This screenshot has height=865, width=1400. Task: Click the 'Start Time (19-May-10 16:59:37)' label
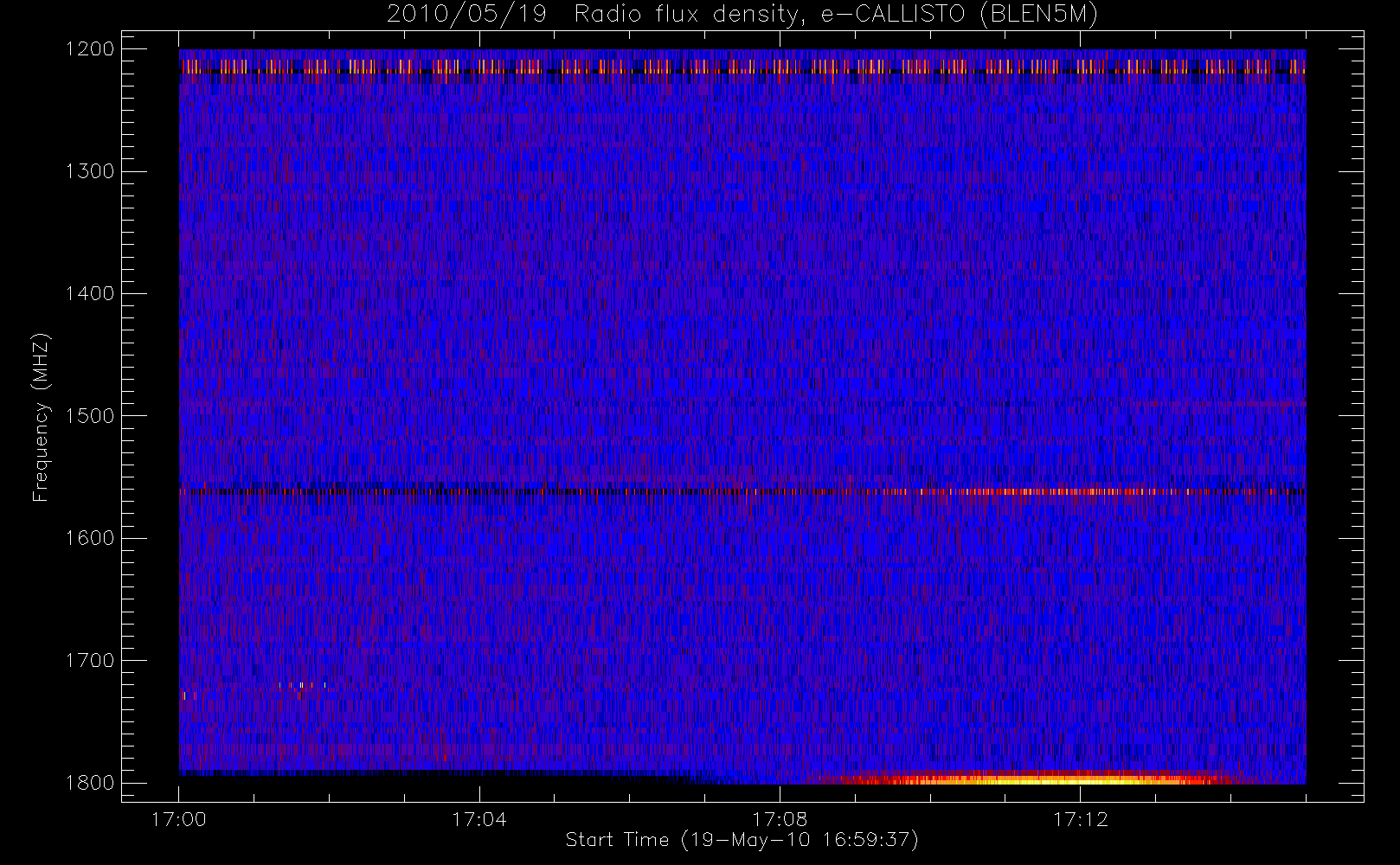pyautogui.click(x=742, y=840)
